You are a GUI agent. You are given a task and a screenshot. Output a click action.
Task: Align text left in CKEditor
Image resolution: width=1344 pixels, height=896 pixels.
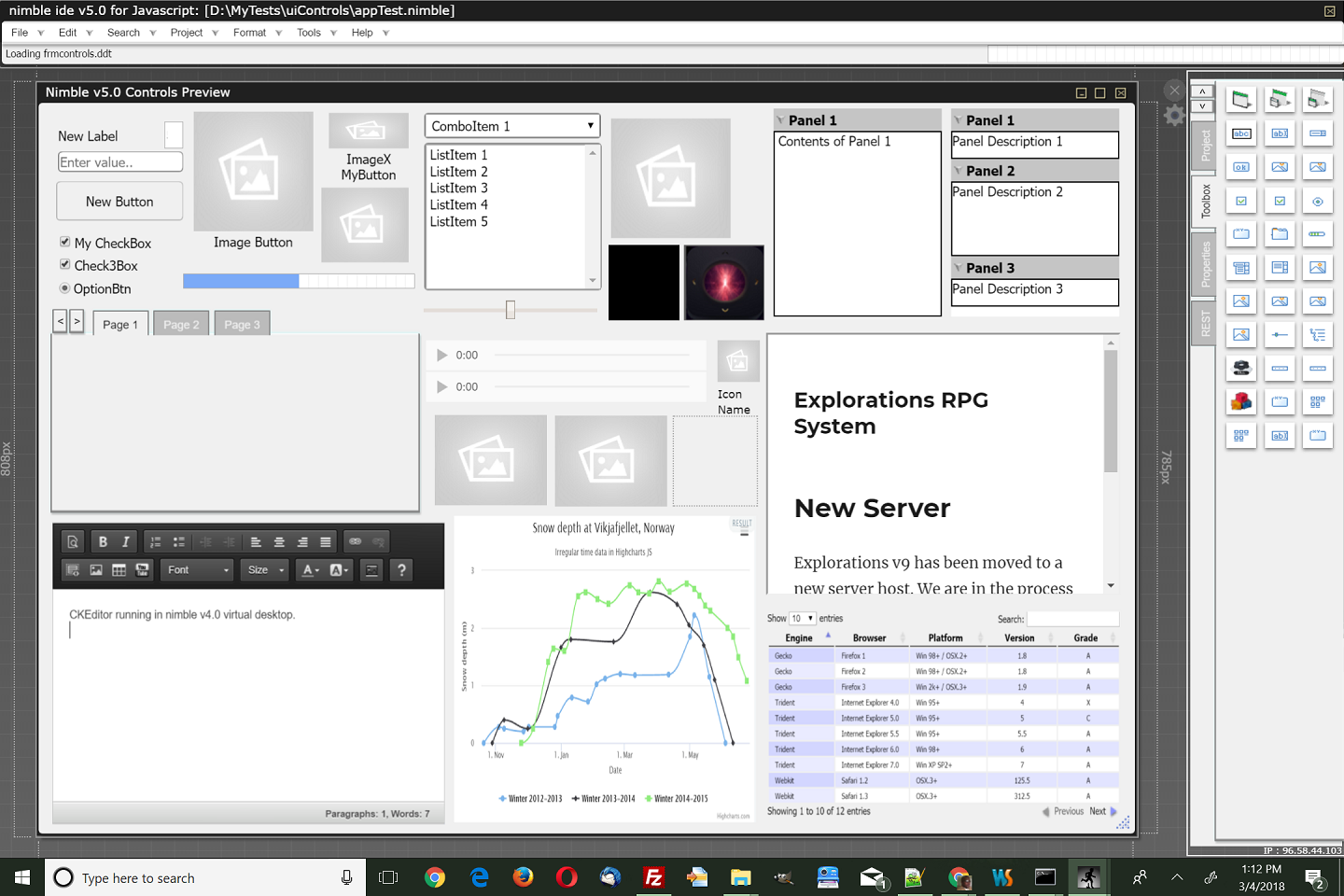click(x=256, y=541)
